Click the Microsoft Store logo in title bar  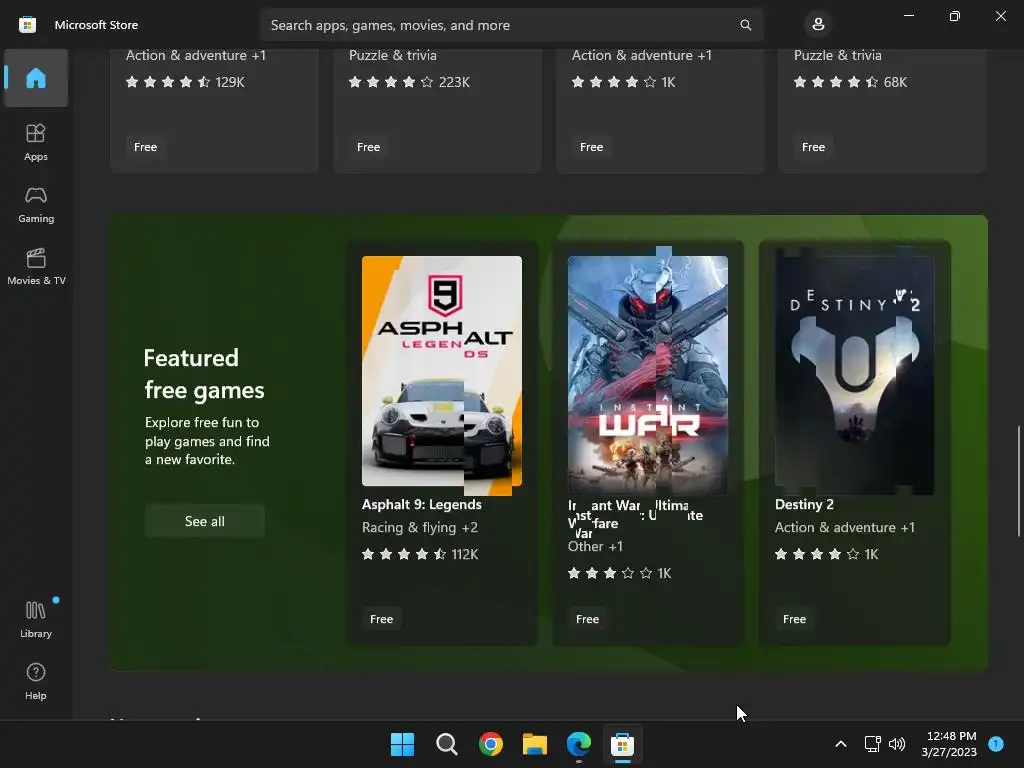tap(27, 25)
